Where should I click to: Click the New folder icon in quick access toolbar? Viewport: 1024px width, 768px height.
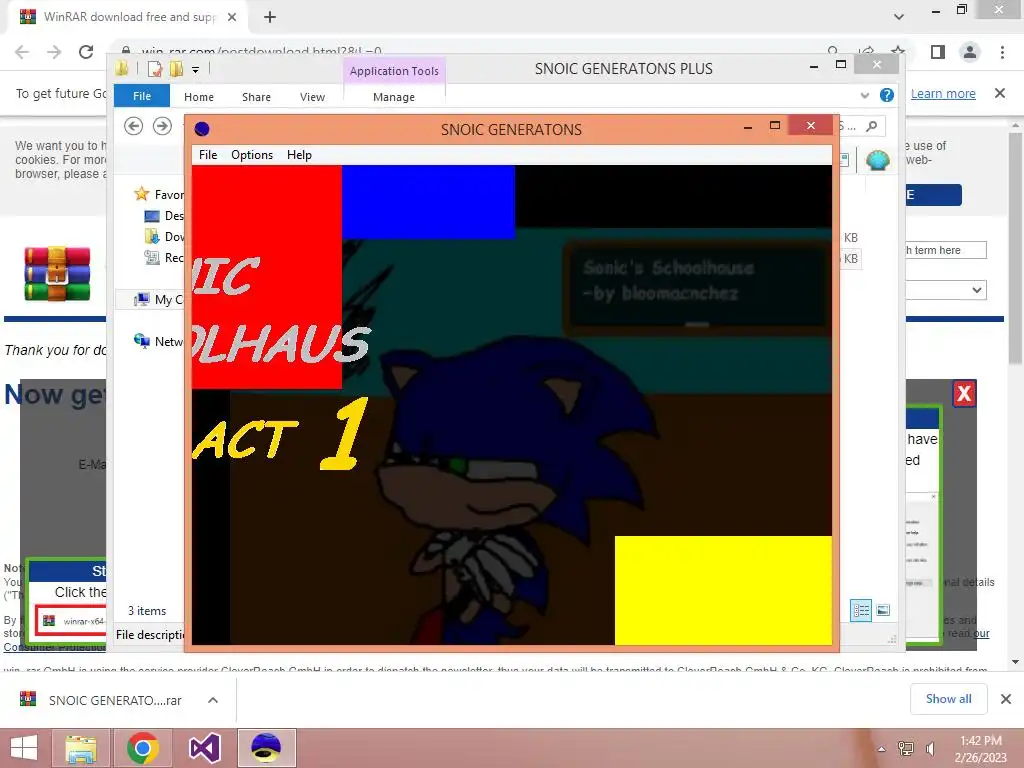tap(176, 69)
